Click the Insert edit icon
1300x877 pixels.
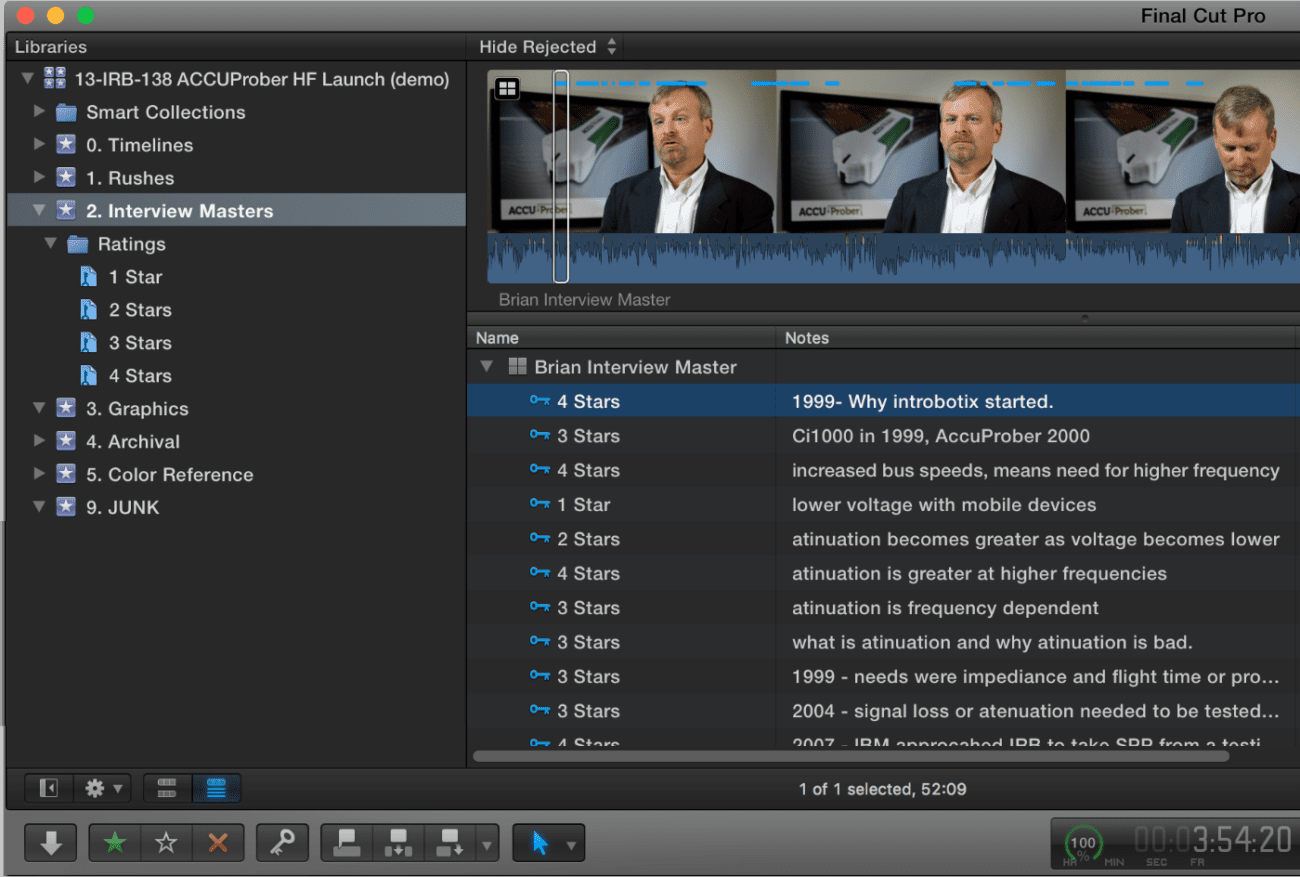(x=397, y=843)
